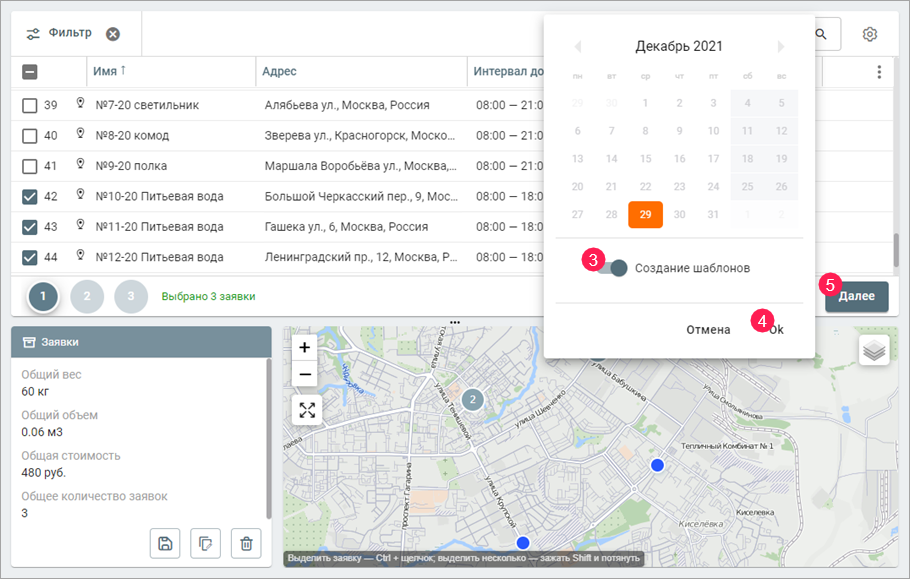This screenshot has width=910, height=579.
Task: Click the Далее button
Action: (856, 296)
